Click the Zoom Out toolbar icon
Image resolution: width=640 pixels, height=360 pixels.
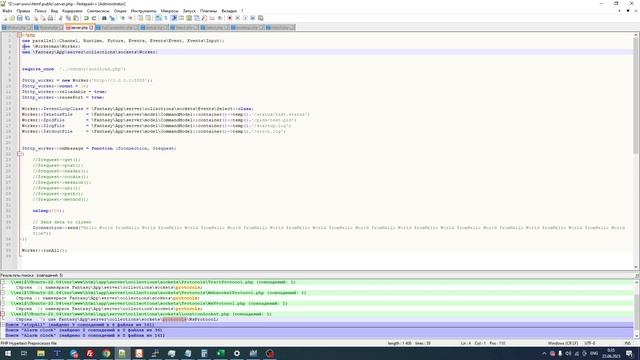point(130,18)
